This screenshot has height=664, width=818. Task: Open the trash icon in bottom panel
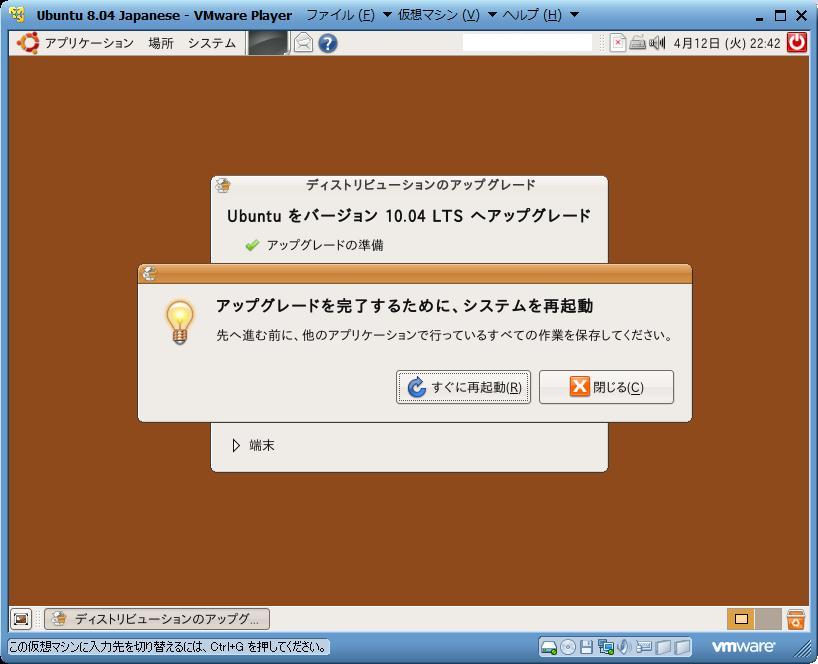[796, 619]
